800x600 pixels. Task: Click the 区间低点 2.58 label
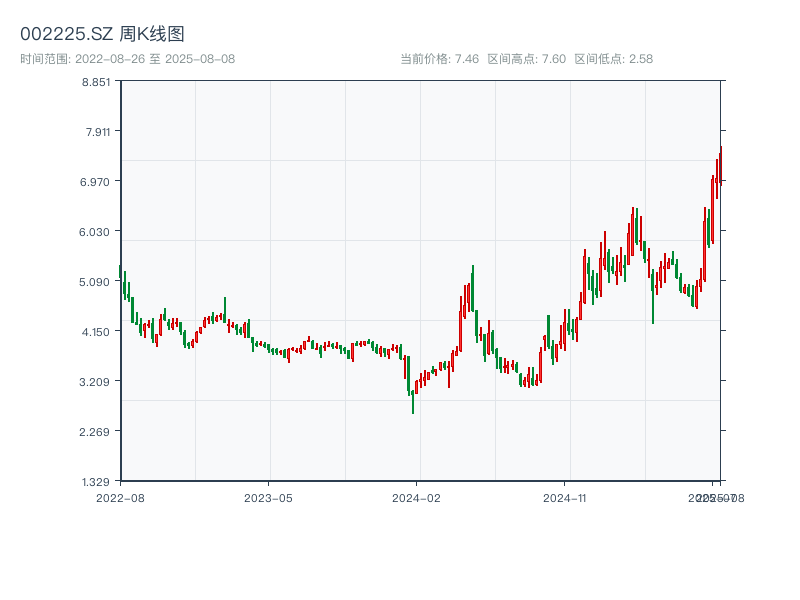click(613, 59)
